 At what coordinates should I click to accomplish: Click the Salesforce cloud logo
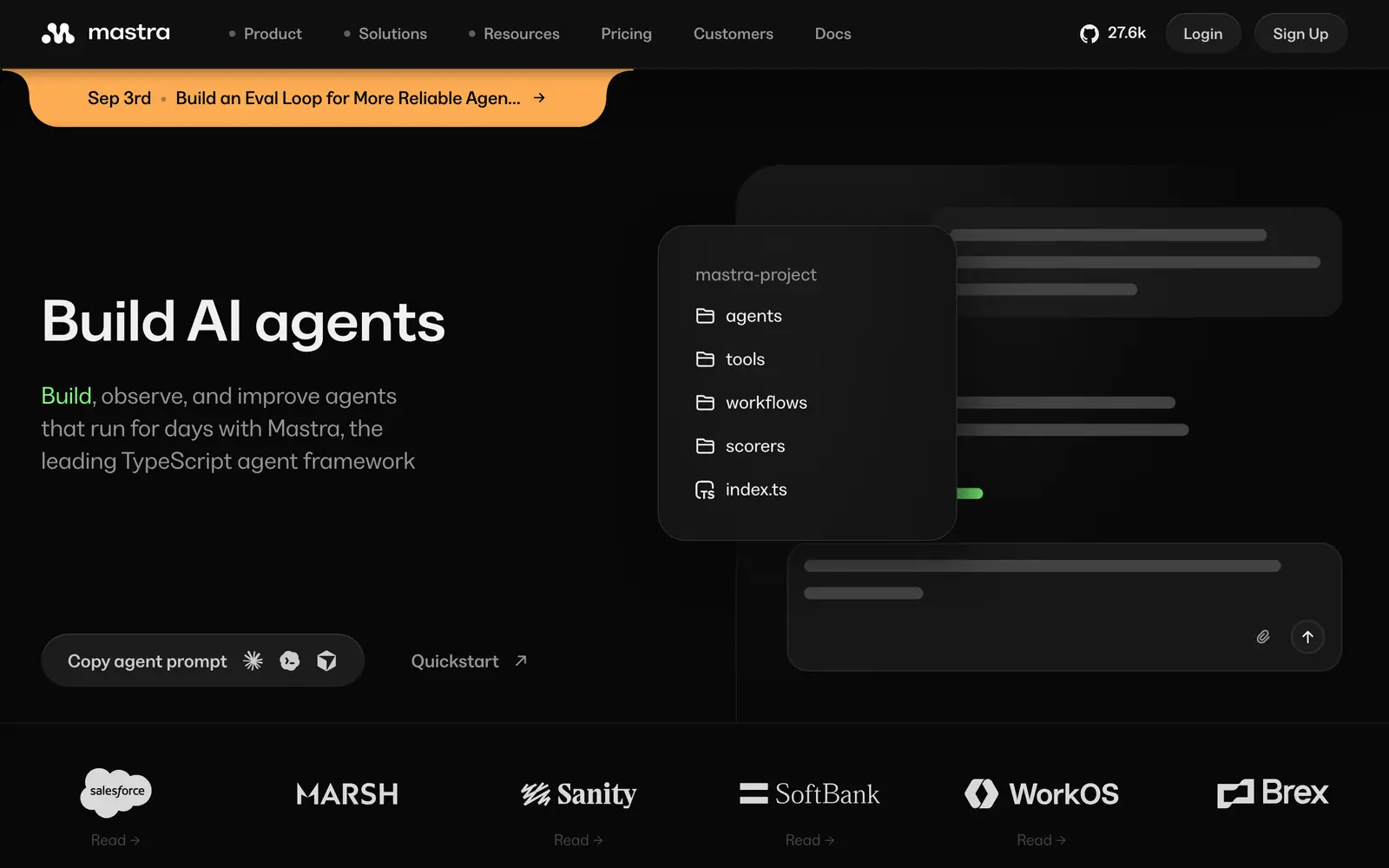(116, 792)
